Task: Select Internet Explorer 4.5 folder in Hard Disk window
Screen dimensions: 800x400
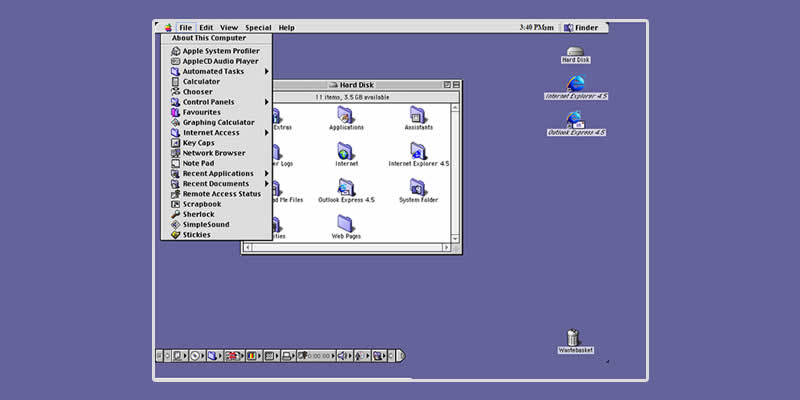Action: 418,155
